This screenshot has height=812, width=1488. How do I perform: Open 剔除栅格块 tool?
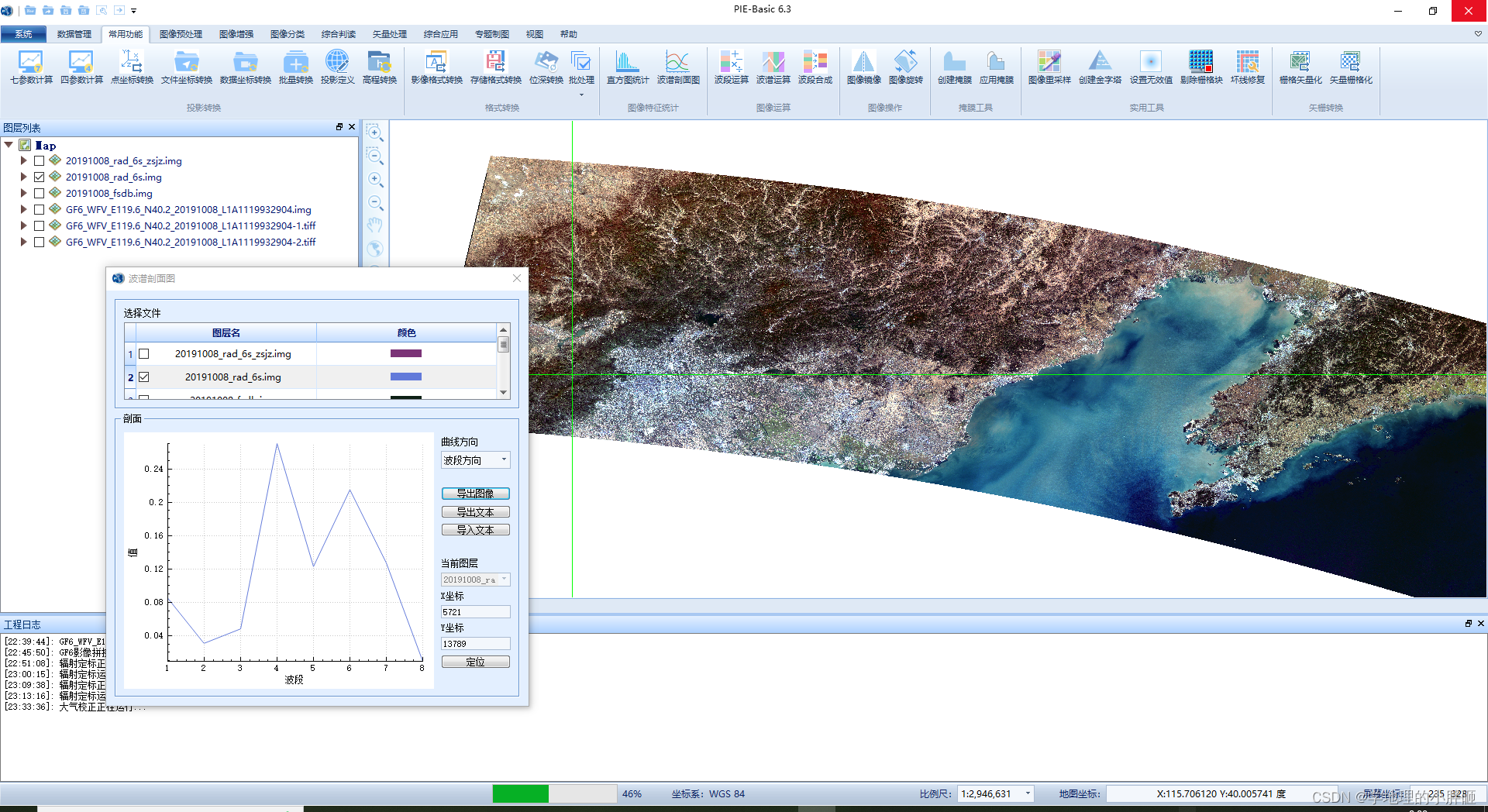(x=1201, y=67)
